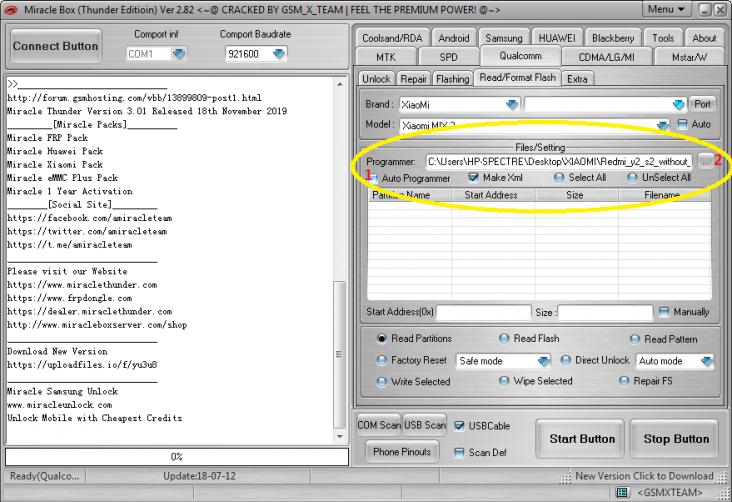Switch to the Blackberry tab
The image size is (732, 502).
[613, 38]
